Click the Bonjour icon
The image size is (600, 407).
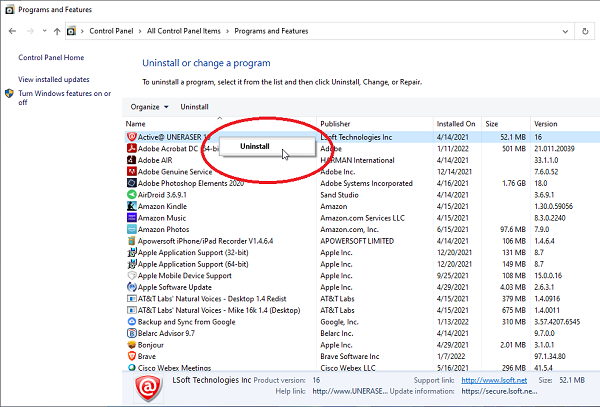[x=132, y=345]
